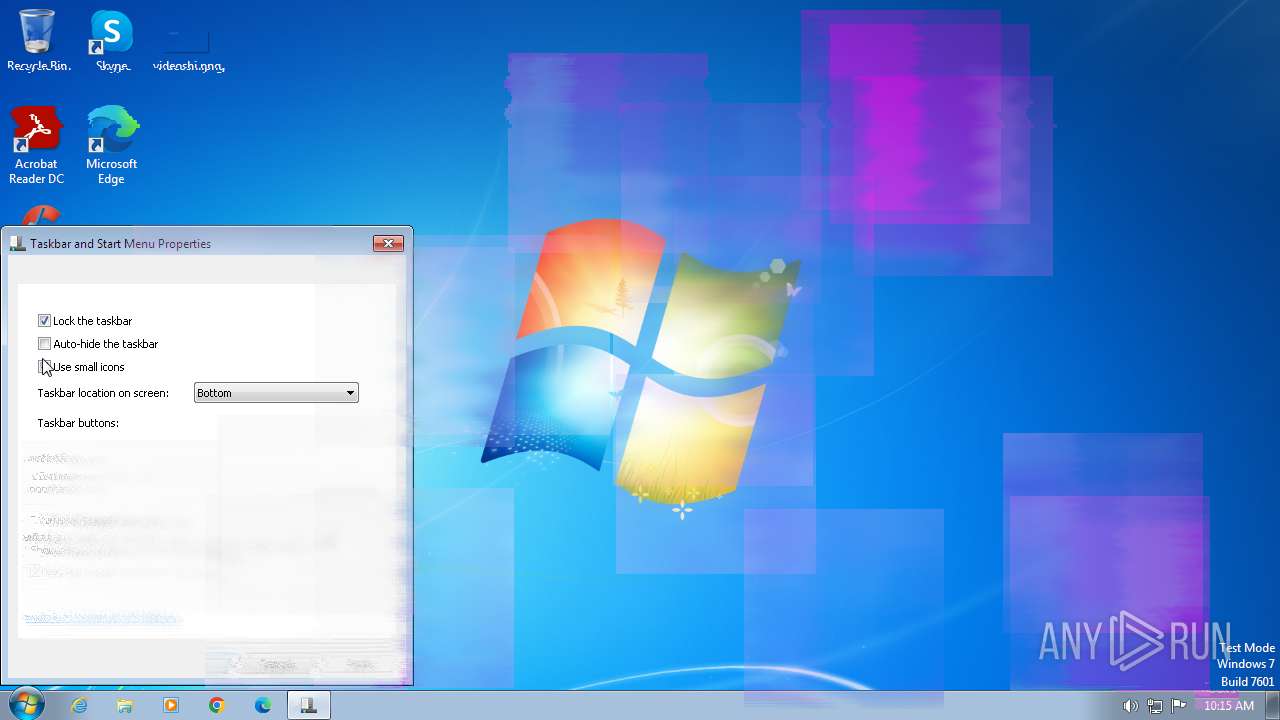Screen dimensions: 1280x720
Task: Open the Action Center flag icon
Action: (x=1180, y=705)
